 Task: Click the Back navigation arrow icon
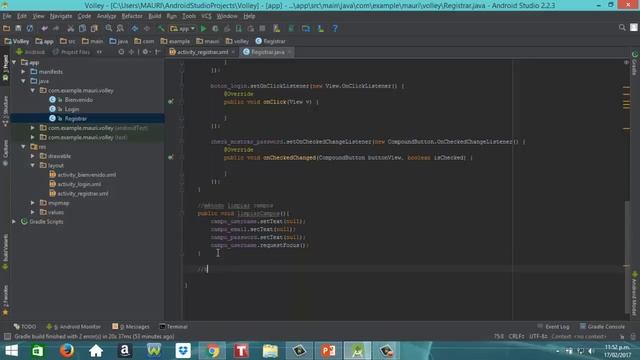(135, 29)
